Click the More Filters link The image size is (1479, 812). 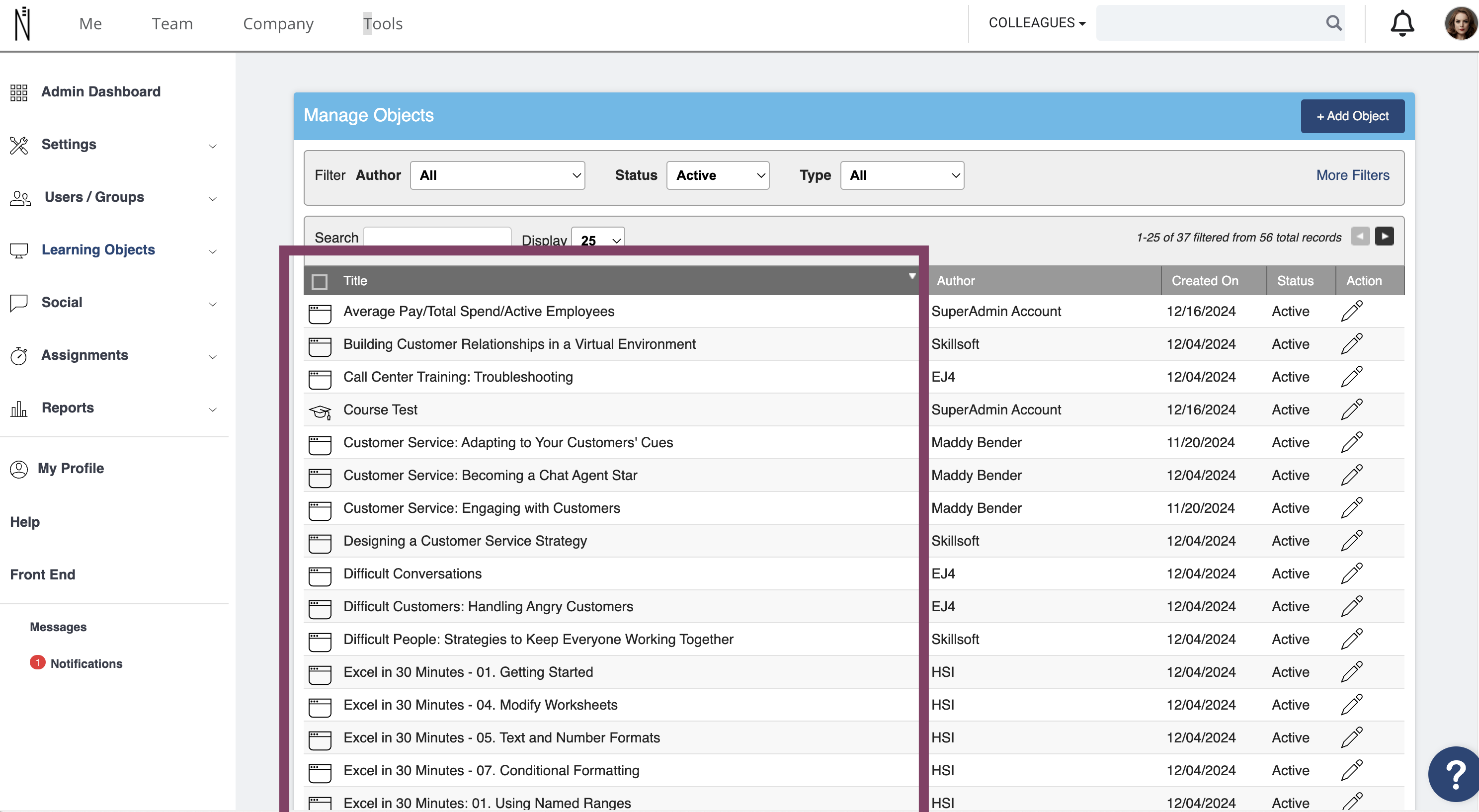tap(1352, 175)
